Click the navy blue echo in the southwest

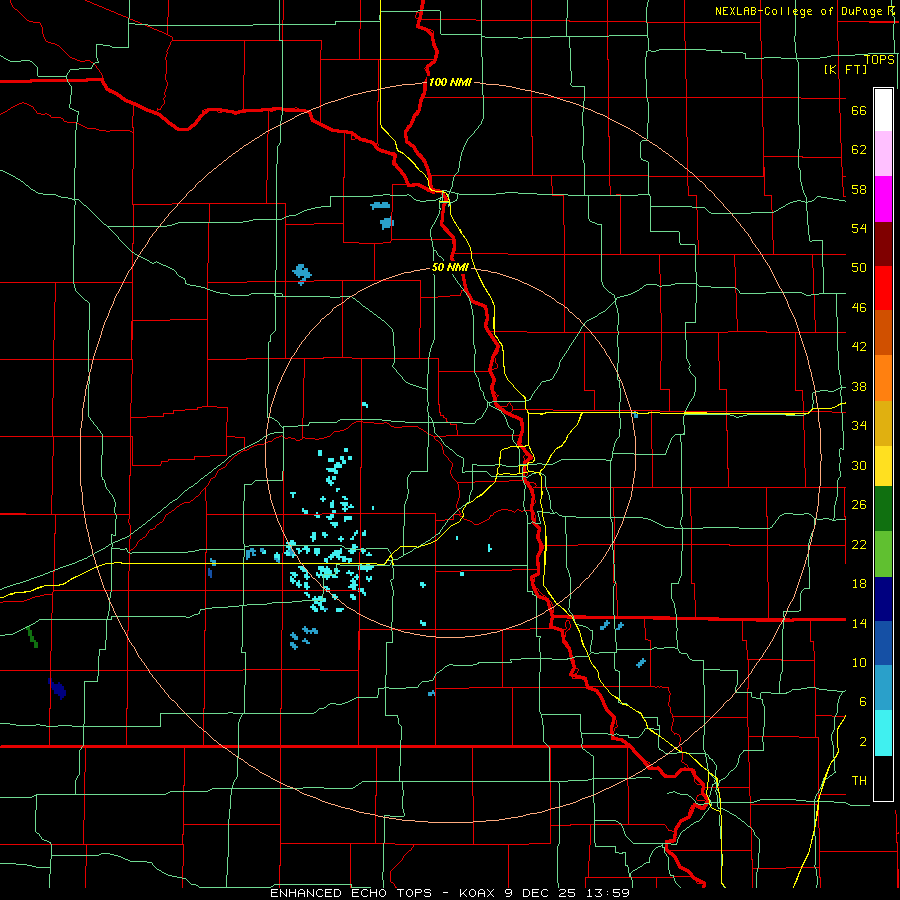coord(57,689)
